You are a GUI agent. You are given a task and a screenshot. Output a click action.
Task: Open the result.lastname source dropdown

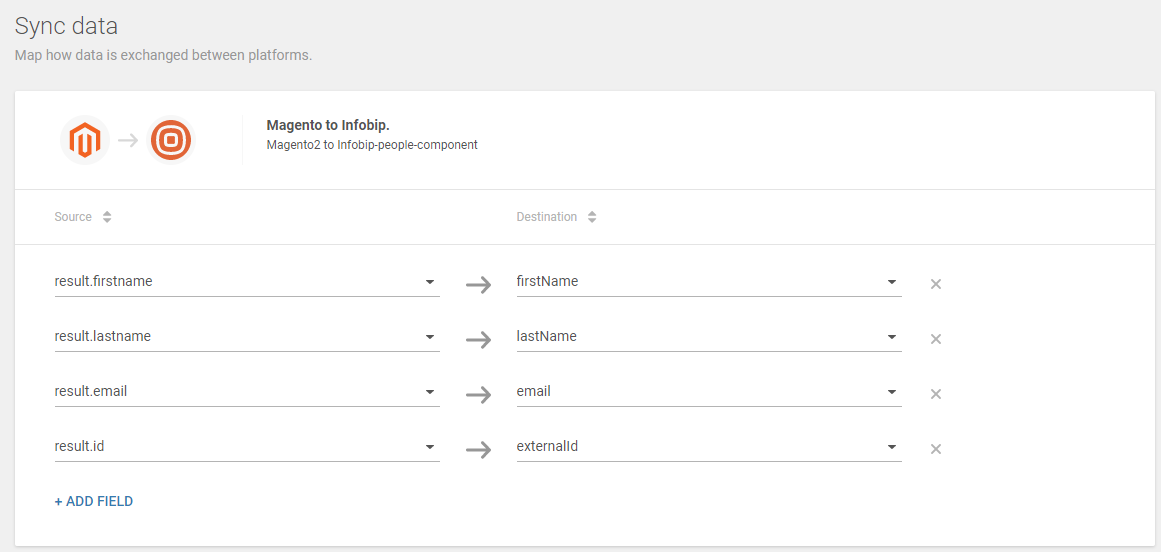pos(429,337)
